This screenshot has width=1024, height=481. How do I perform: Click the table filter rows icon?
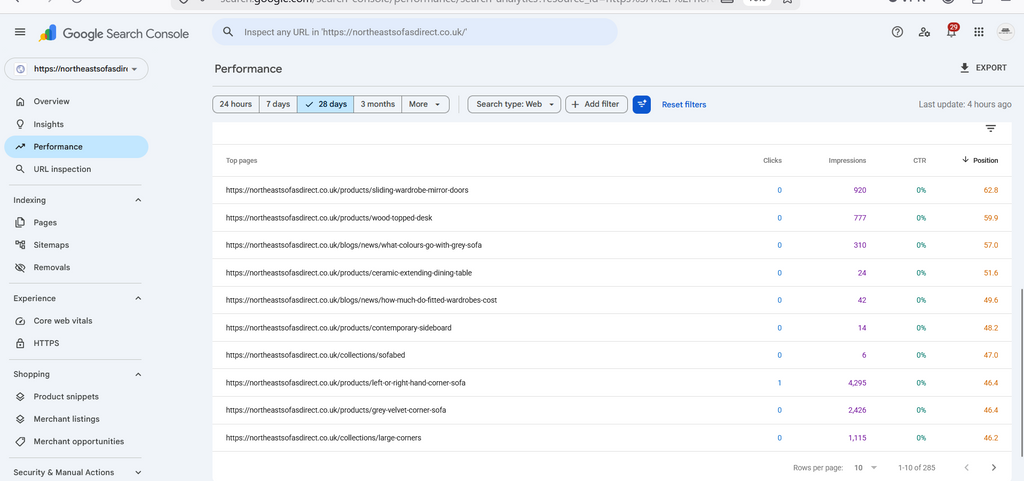pos(991,129)
